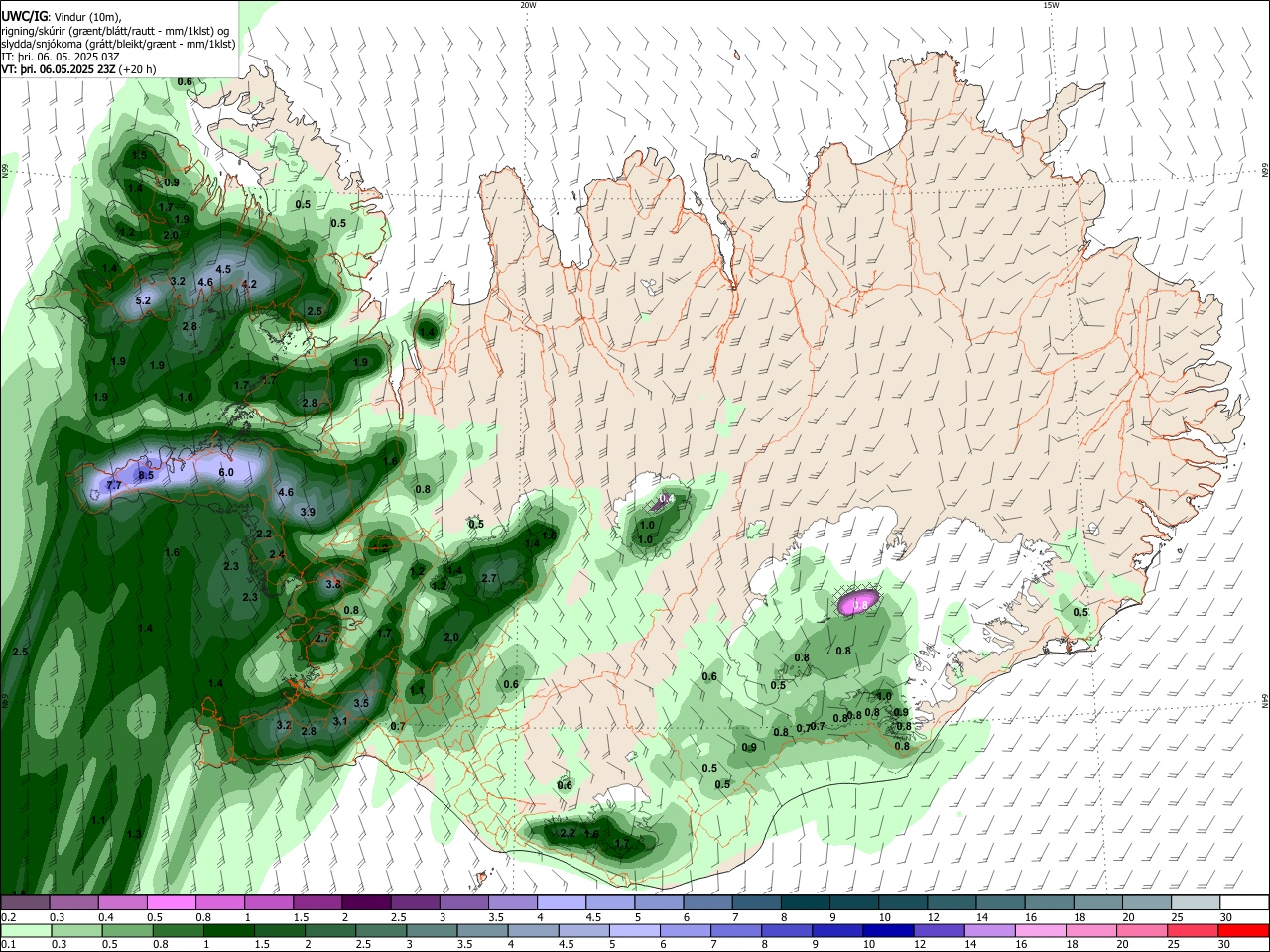Click the 2.4 precipitation value on map
Image resolution: width=1270 pixels, height=952 pixels.
pyautogui.click(x=277, y=555)
